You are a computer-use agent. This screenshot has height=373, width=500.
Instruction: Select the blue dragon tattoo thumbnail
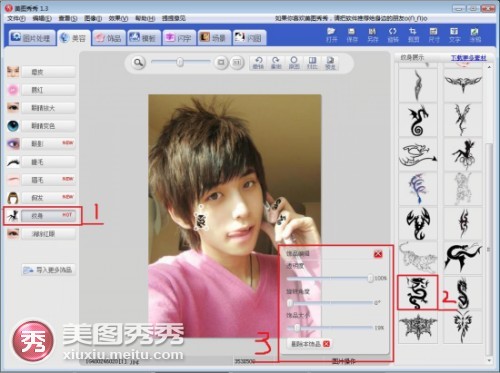[418, 189]
